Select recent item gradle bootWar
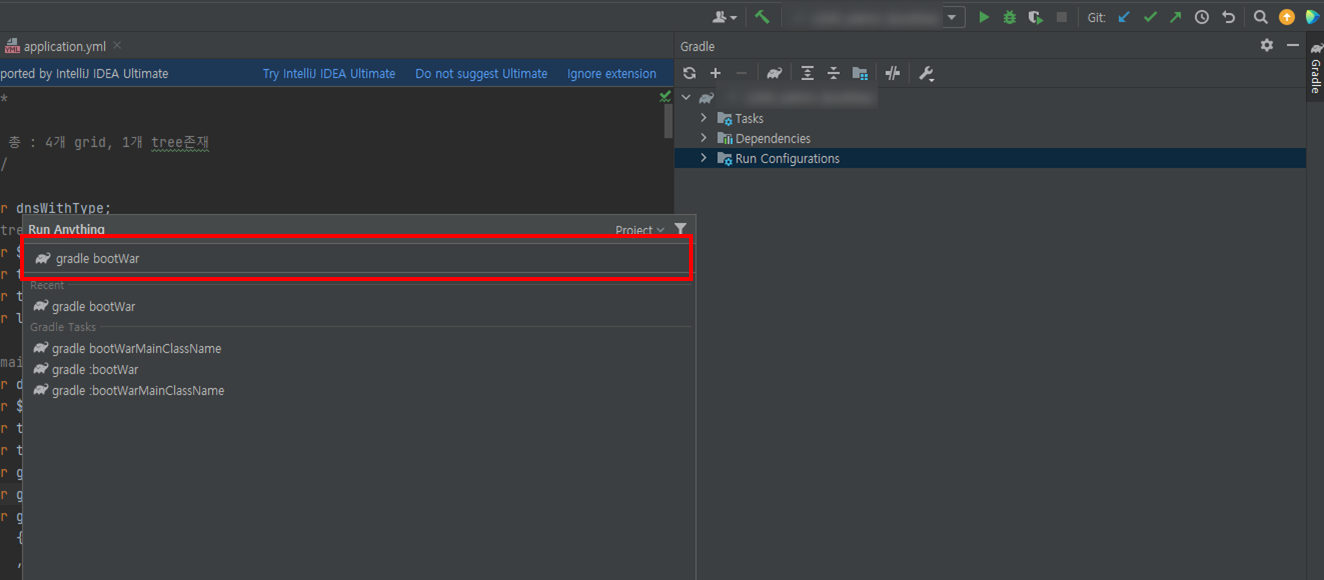 (358, 306)
